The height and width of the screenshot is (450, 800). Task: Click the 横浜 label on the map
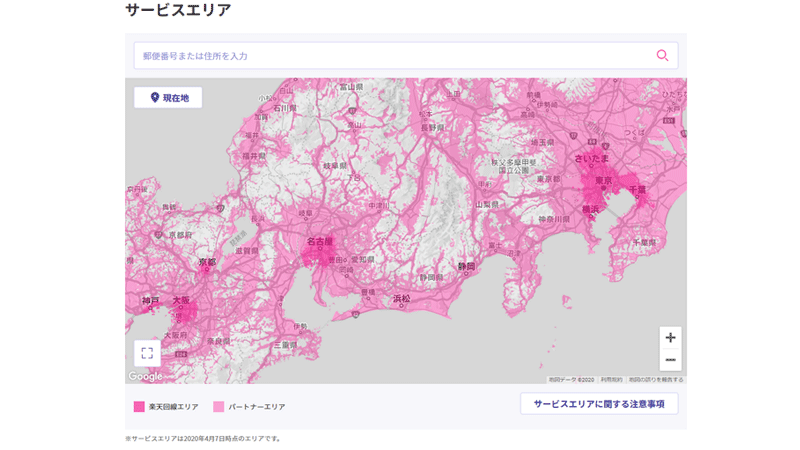[x=590, y=209]
